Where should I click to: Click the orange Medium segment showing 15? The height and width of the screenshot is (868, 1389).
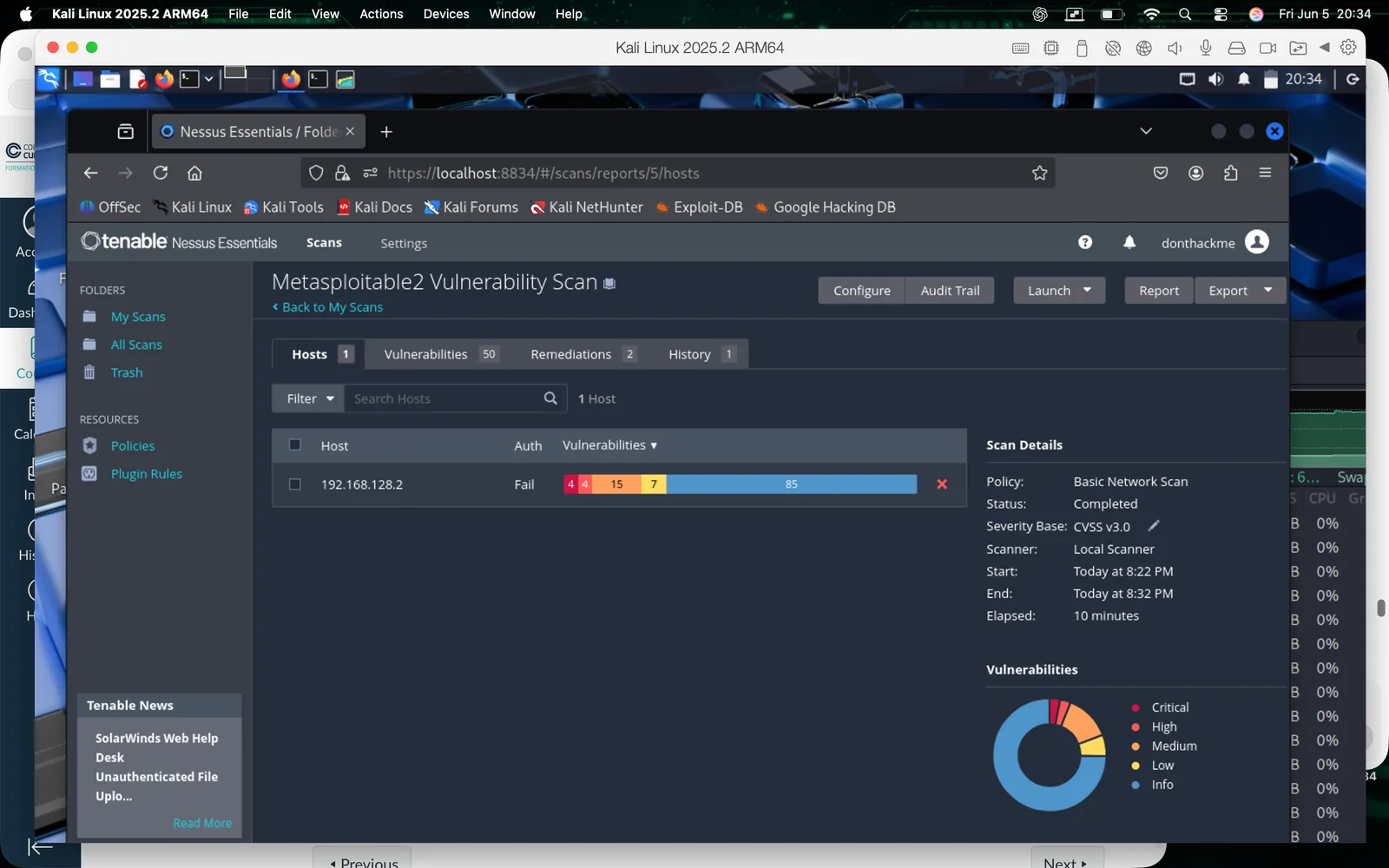tap(616, 484)
